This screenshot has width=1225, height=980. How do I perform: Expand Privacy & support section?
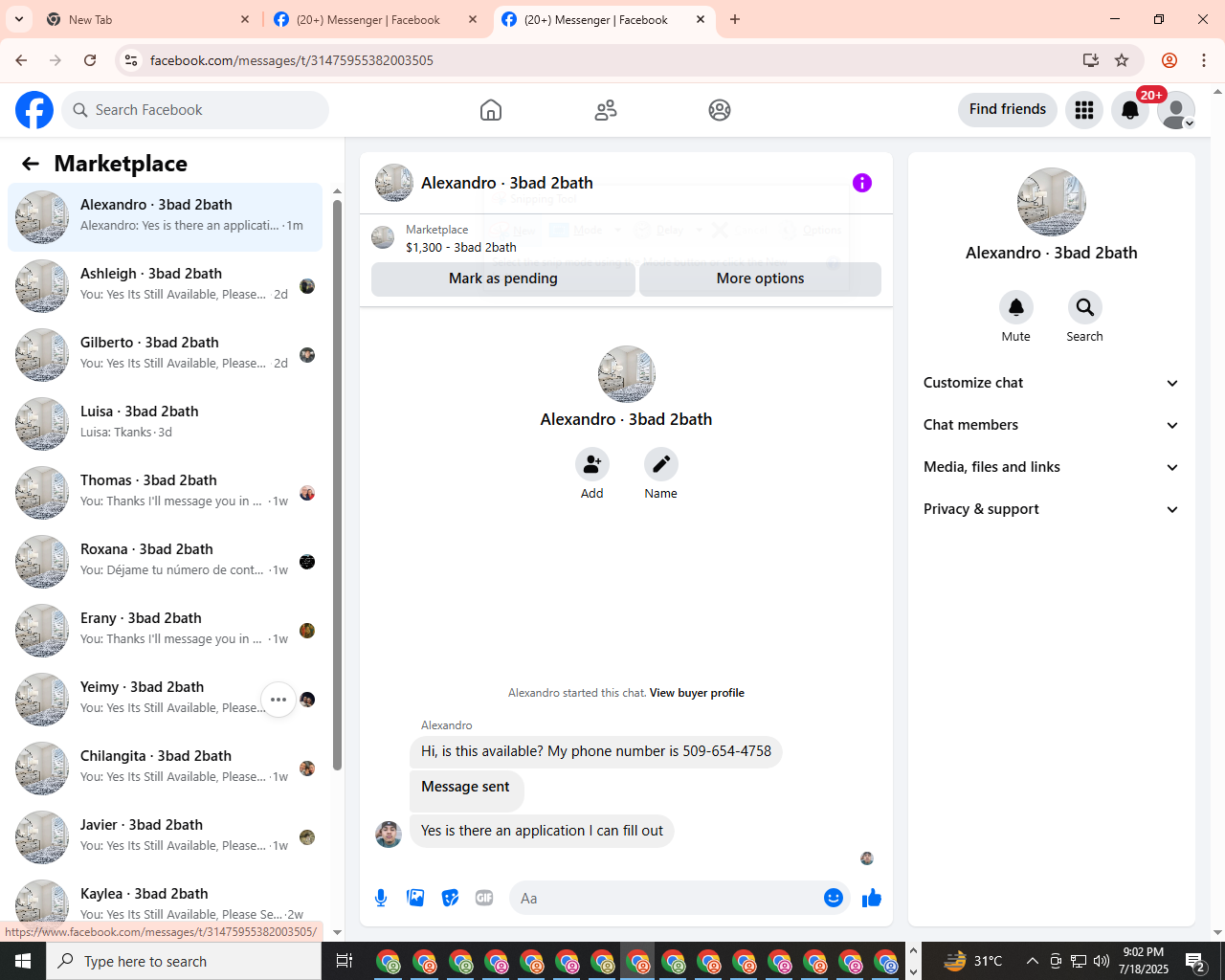click(1051, 509)
